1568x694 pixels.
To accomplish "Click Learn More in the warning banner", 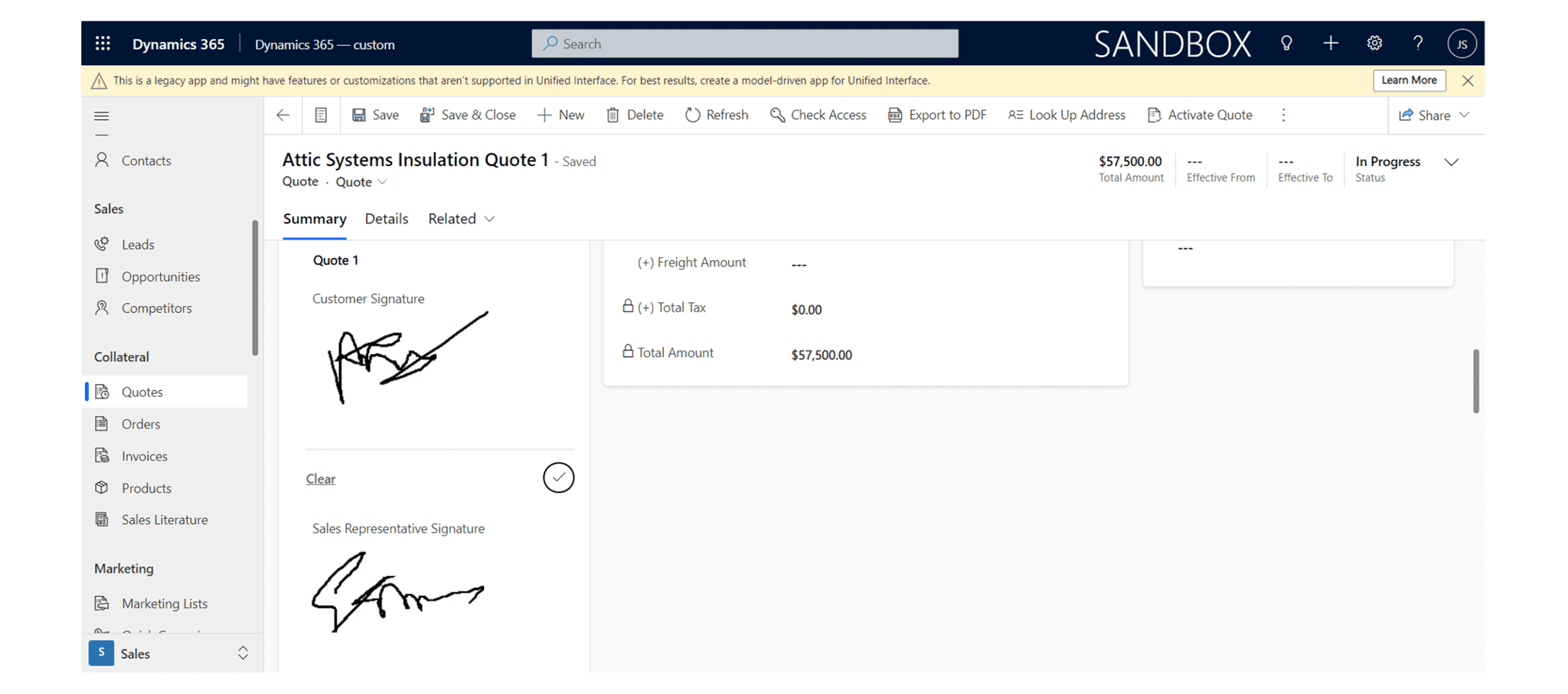I will 1409,80.
